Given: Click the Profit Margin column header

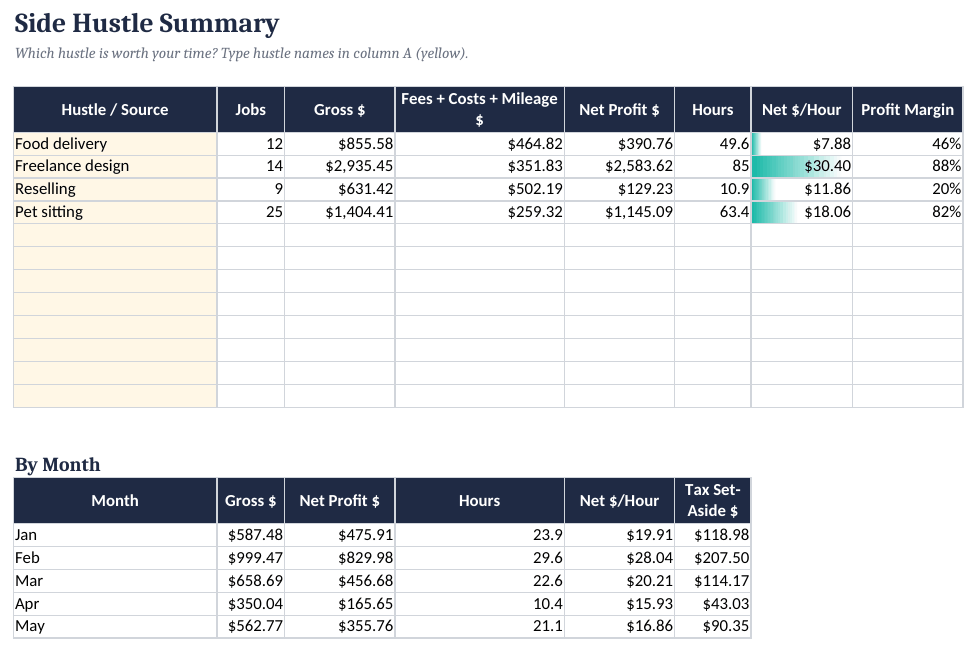Looking at the screenshot, I should [908, 110].
